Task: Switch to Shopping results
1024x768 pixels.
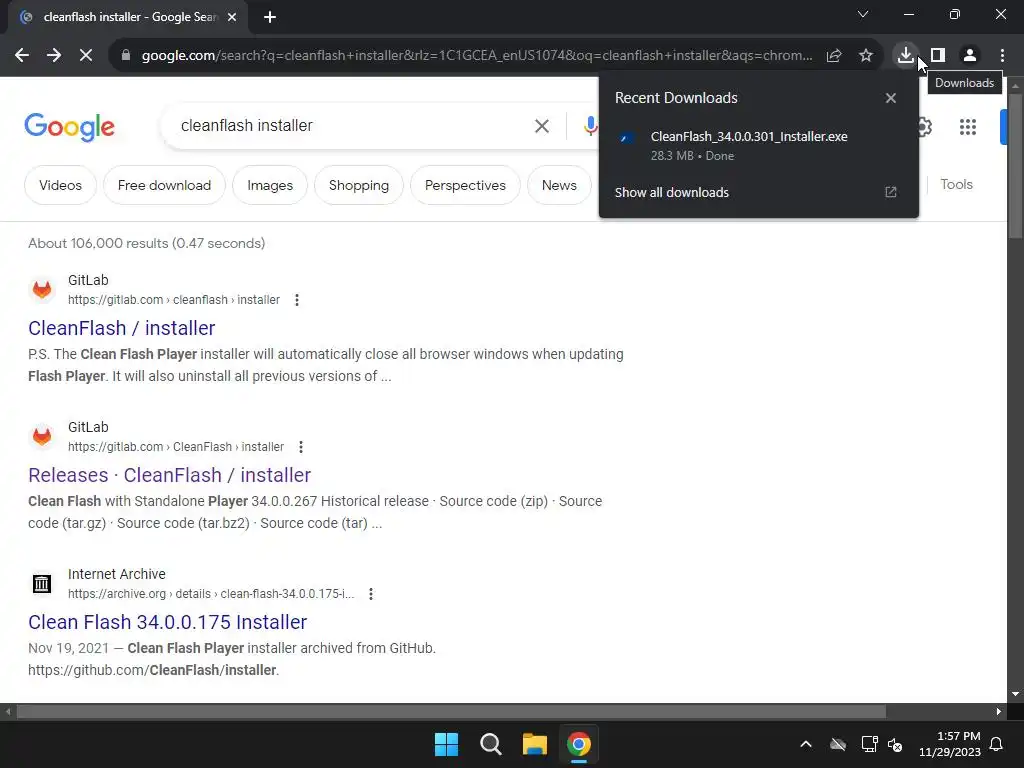Action: 359,185
